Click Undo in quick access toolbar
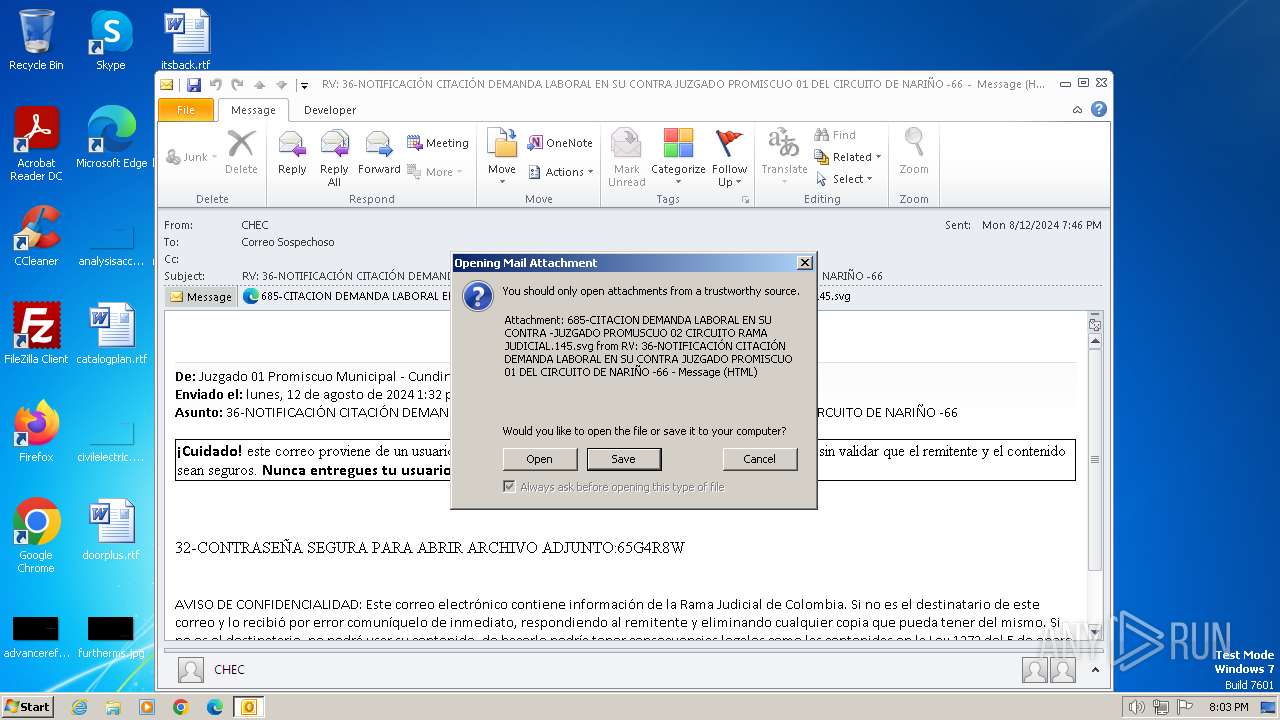This screenshot has width=1280, height=720. click(x=215, y=85)
